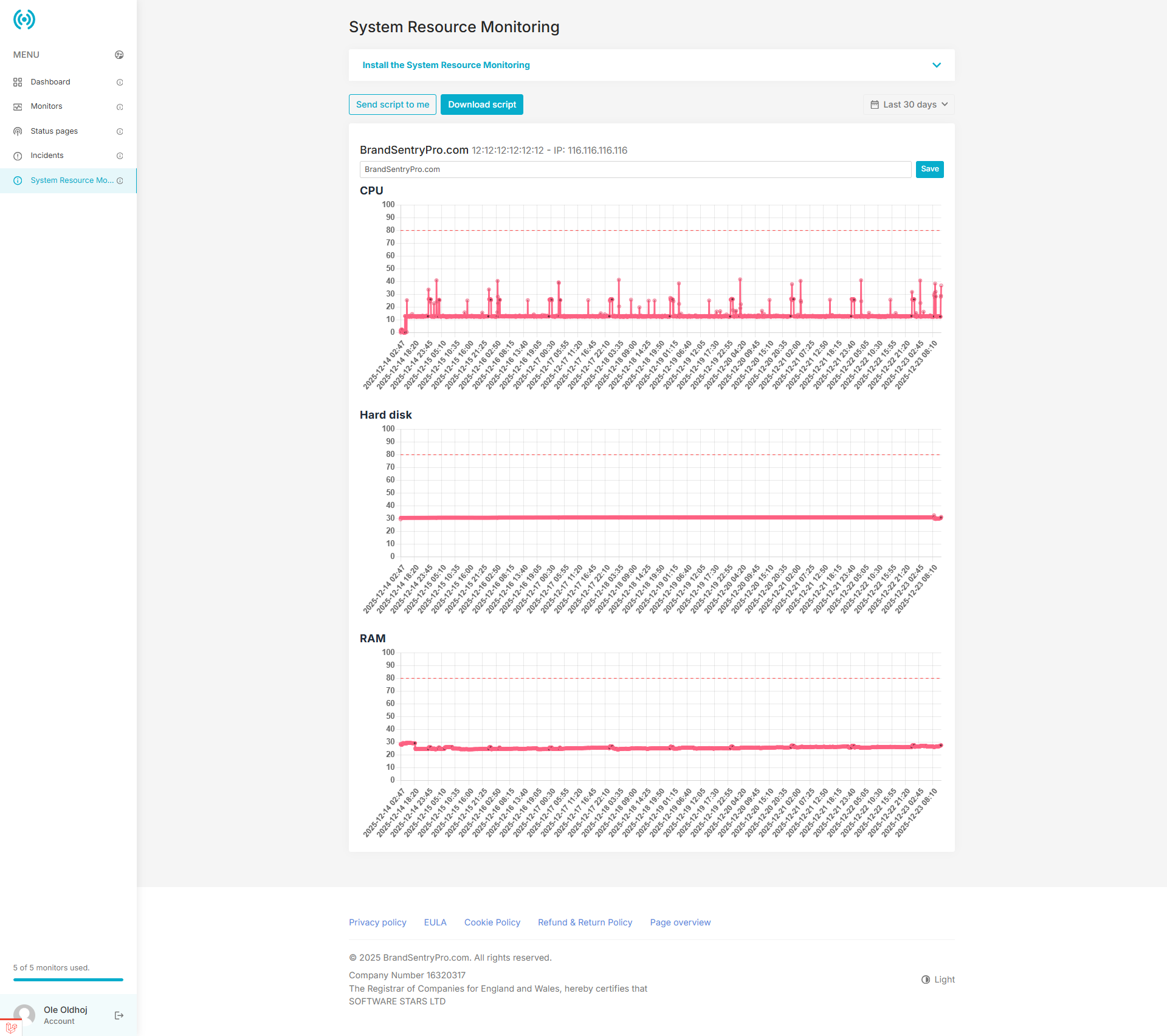
Task: Click the BrandSentryPro.com name input field
Action: tap(635, 170)
